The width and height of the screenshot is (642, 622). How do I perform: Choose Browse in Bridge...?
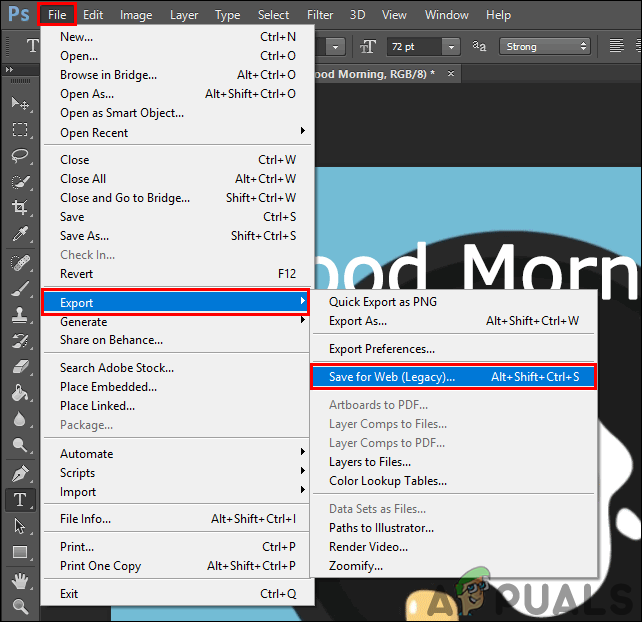pos(177,75)
